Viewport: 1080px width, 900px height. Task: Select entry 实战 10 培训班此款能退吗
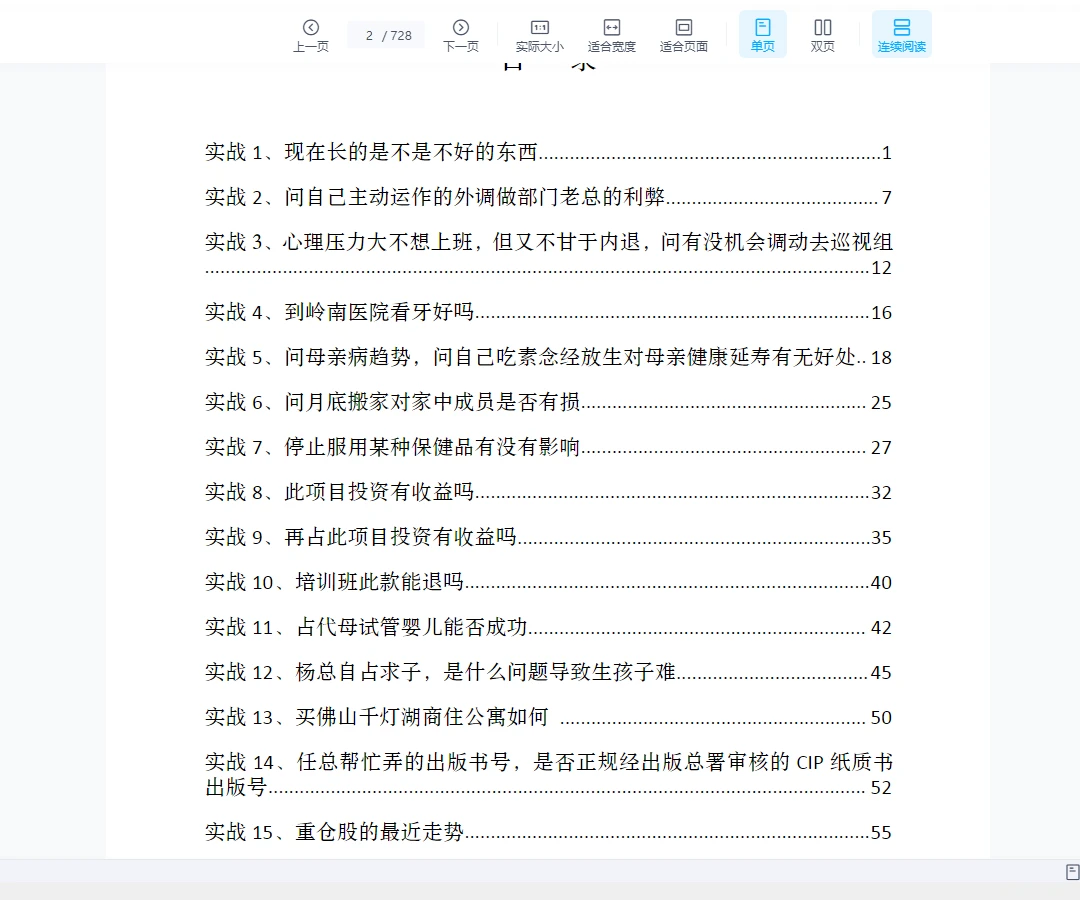click(548, 583)
